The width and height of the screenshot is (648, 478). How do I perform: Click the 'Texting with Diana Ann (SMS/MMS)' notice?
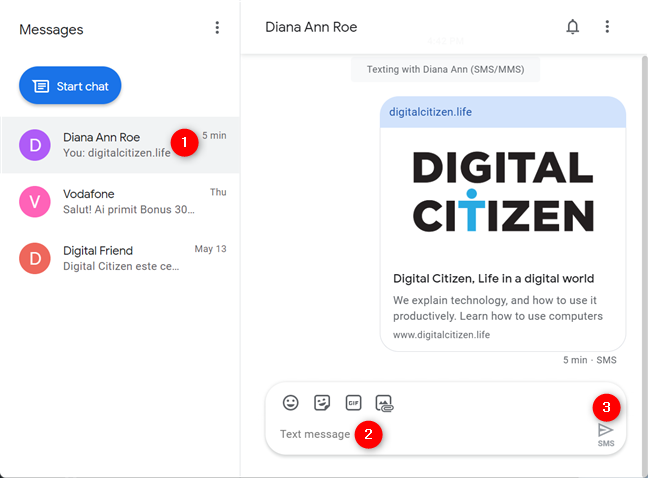click(445, 69)
